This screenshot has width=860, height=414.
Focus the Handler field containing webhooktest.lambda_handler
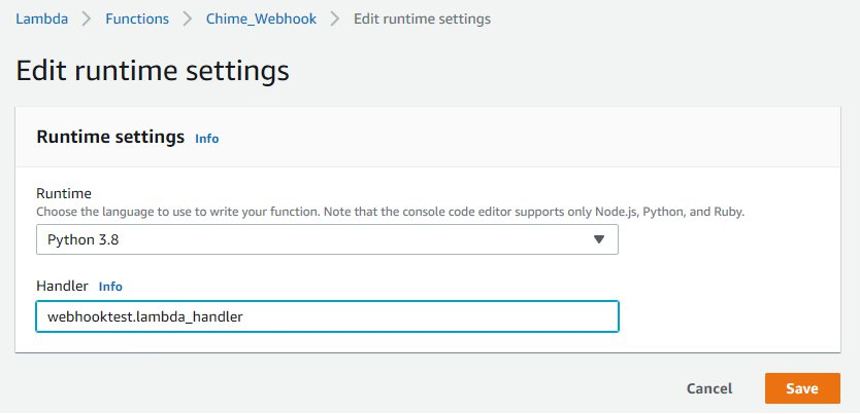(x=327, y=317)
